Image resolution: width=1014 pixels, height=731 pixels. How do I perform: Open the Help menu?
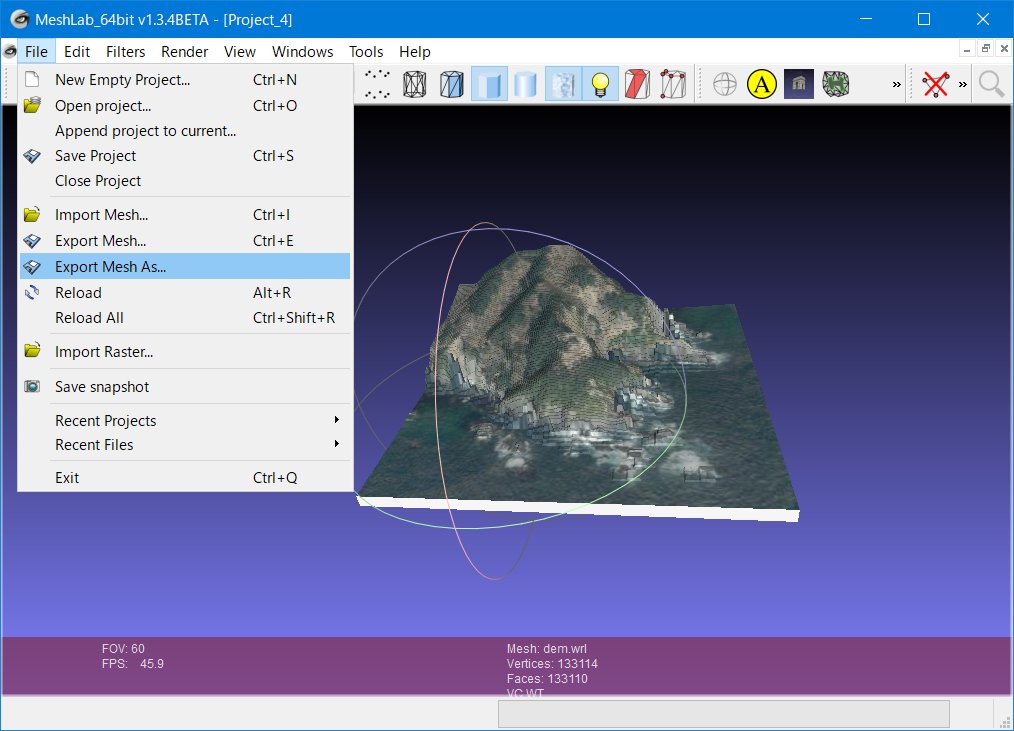click(x=415, y=52)
